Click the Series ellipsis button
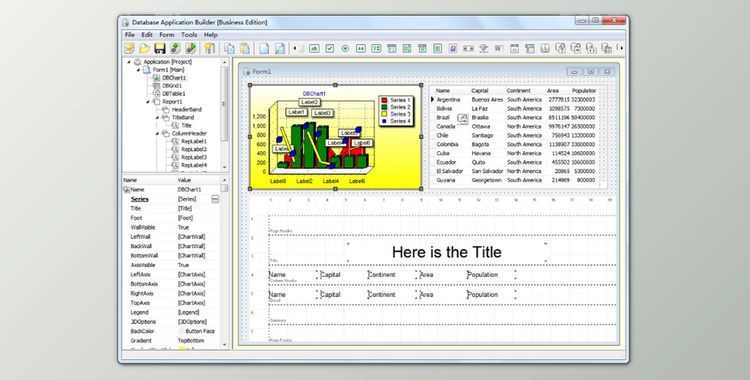 215,199
